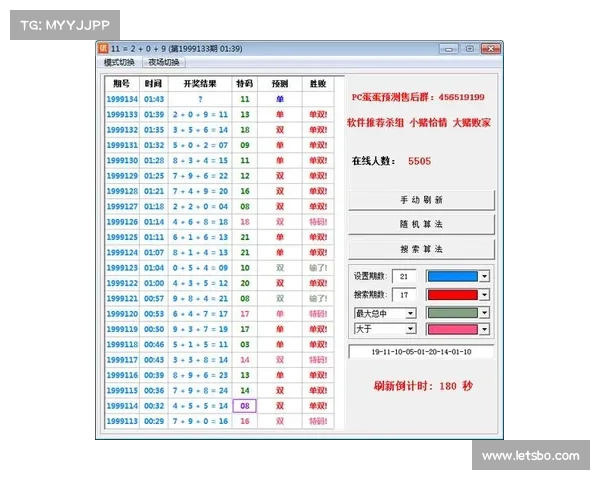This screenshot has width=600, height=480.
Task: Click the 预测 column header
Action: (x=280, y=83)
